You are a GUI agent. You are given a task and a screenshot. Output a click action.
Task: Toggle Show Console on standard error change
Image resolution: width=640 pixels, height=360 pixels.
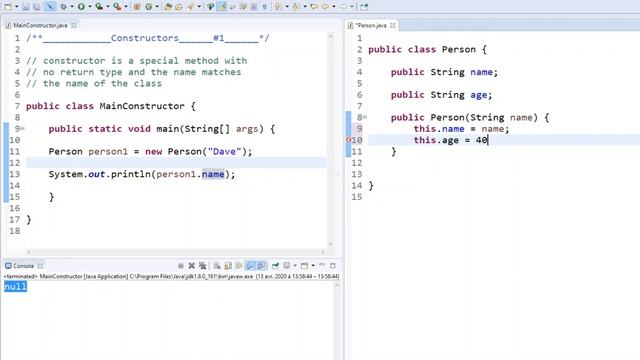click(261, 266)
